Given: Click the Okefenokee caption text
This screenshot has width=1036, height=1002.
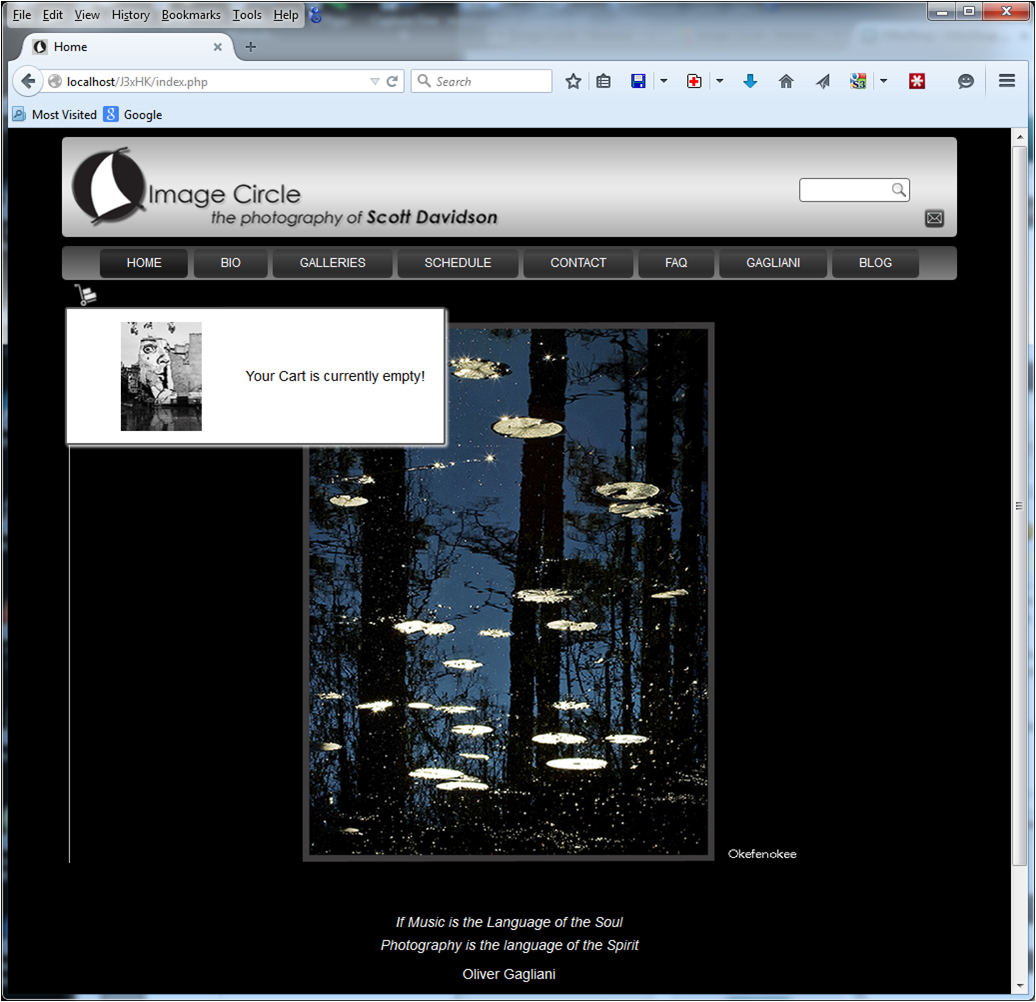Looking at the screenshot, I should tap(762, 854).
